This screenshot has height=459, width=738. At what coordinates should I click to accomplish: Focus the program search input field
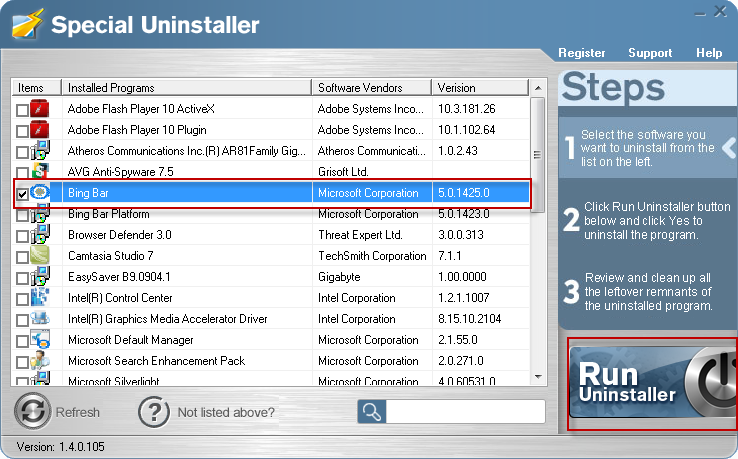point(465,411)
